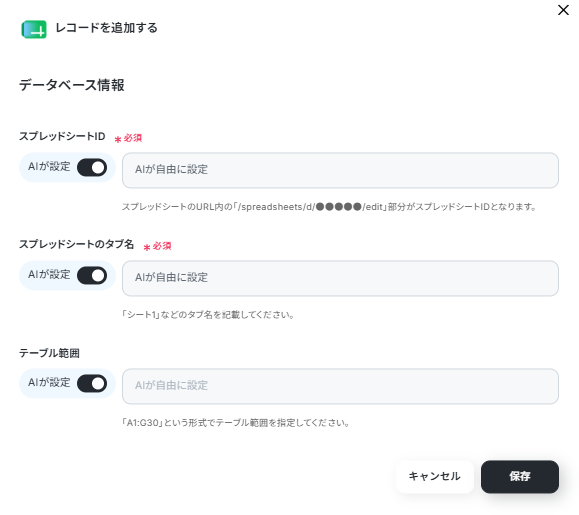Toggle AI setting for テーブル範囲

pyautogui.click(x=92, y=383)
